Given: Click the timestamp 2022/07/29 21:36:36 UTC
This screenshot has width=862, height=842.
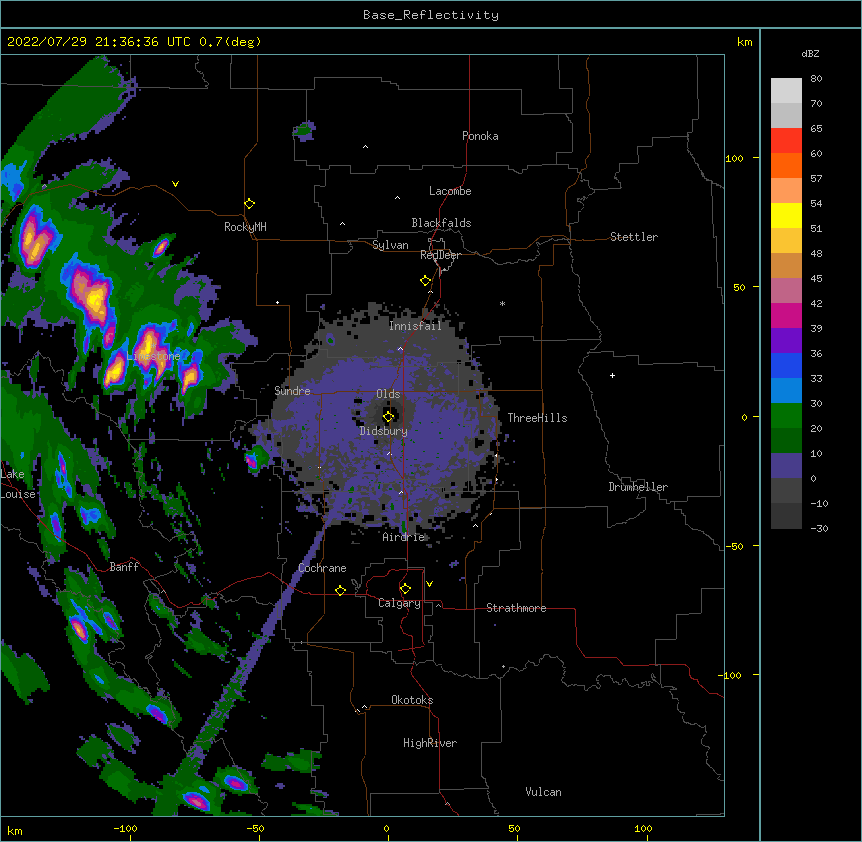Looking at the screenshot, I should (x=98, y=42).
